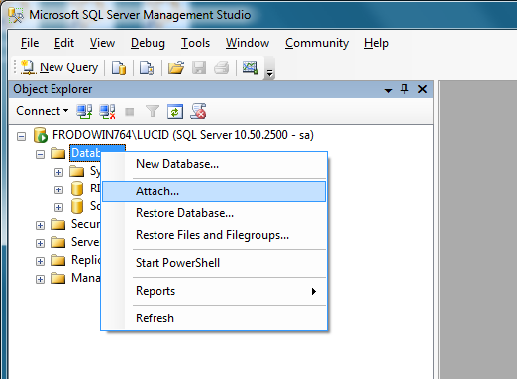Image resolution: width=517 pixels, height=379 pixels.
Task: Click the Object Explorer refresh icon
Action: [x=175, y=111]
